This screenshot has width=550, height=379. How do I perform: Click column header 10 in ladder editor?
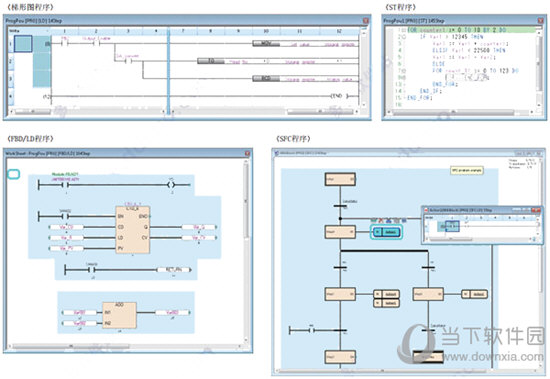(x=266, y=31)
